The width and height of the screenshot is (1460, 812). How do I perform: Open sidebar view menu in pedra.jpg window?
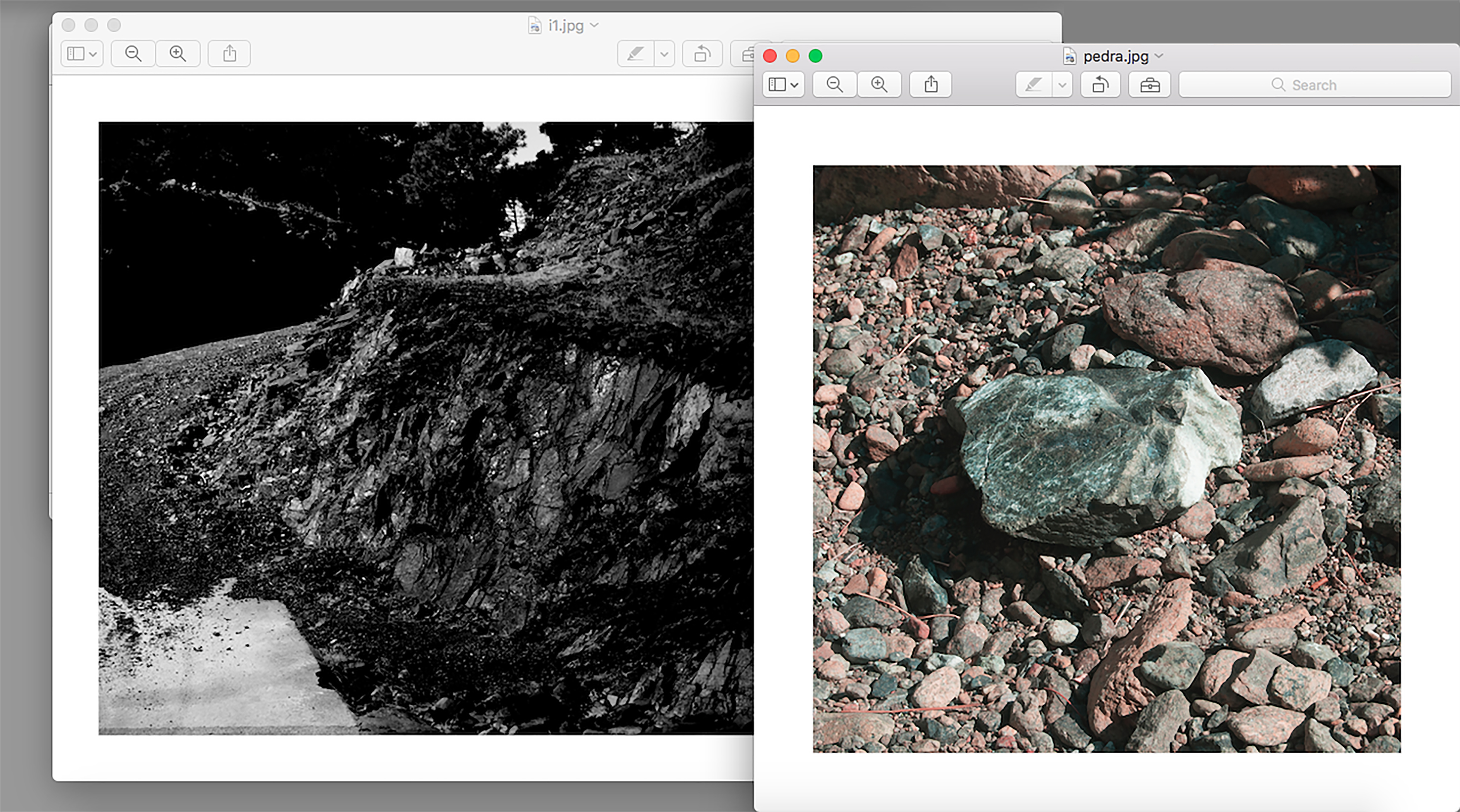click(x=783, y=85)
